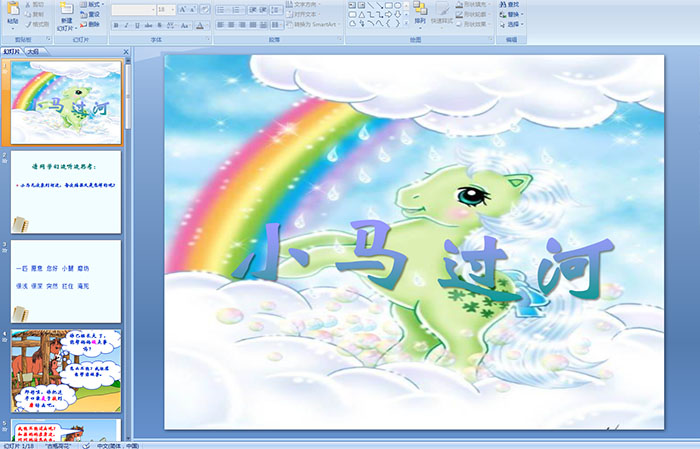Select the right arrow shape in gallery
700x449 pixels.
(x=388, y=14)
